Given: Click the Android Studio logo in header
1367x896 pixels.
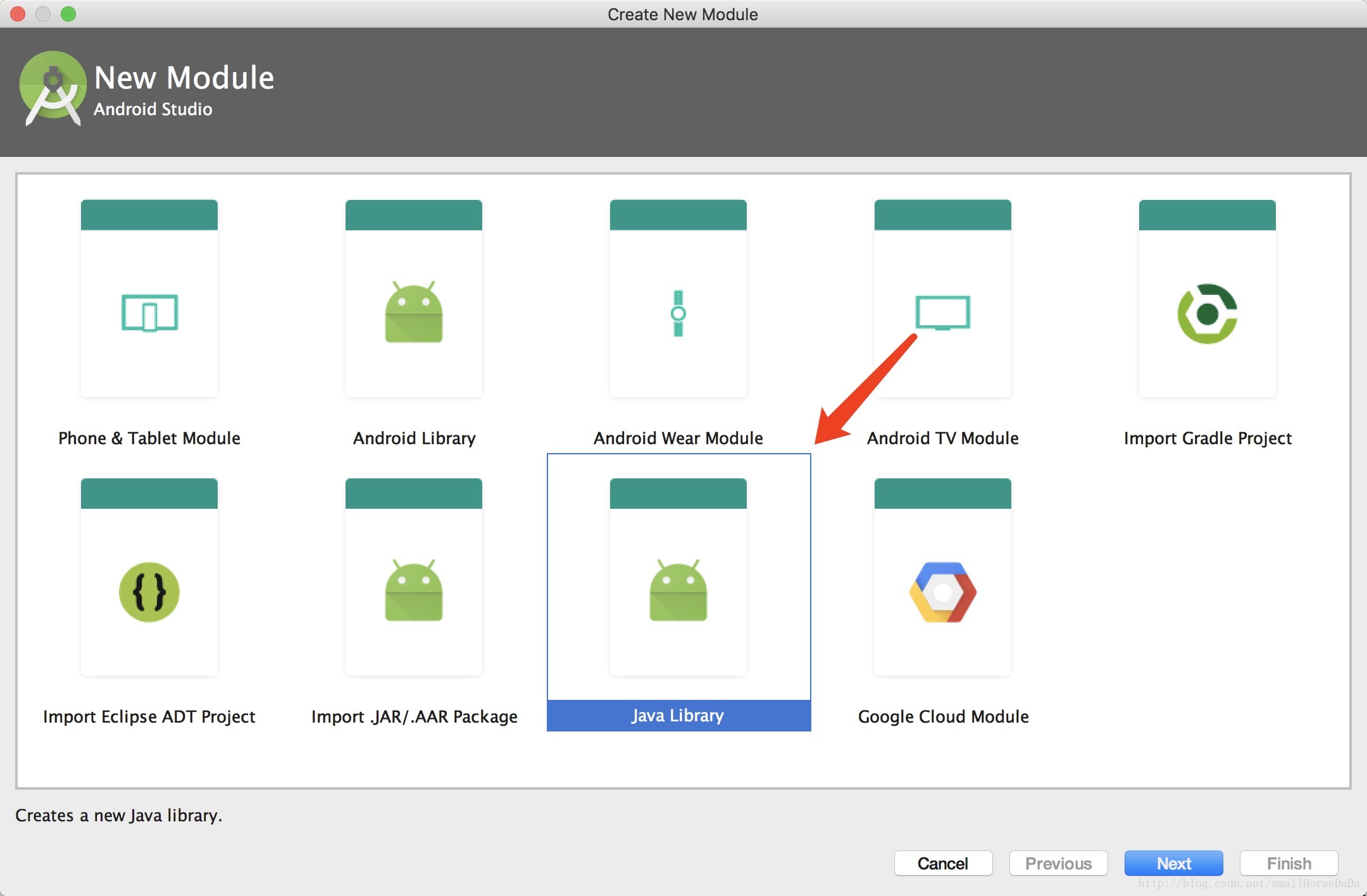Looking at the screenshot, I should pos(53,89).
